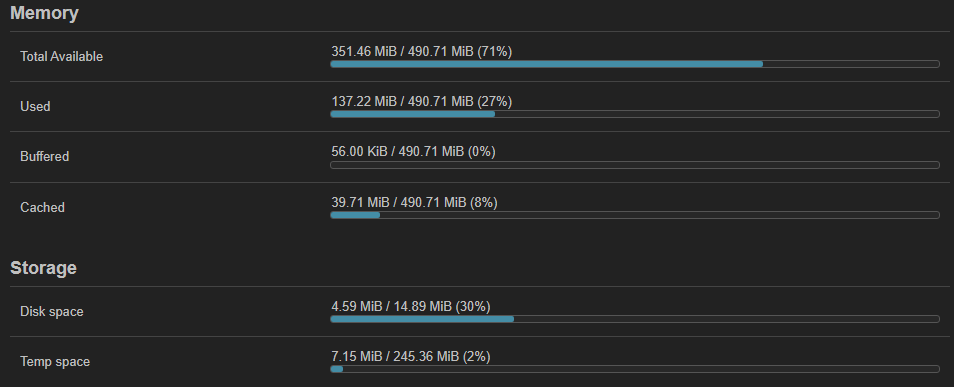Image resolution: width=954 pixels, height=387 pixels.
Task: Click the Cached 8% progress bar
Action: [635, 215]
